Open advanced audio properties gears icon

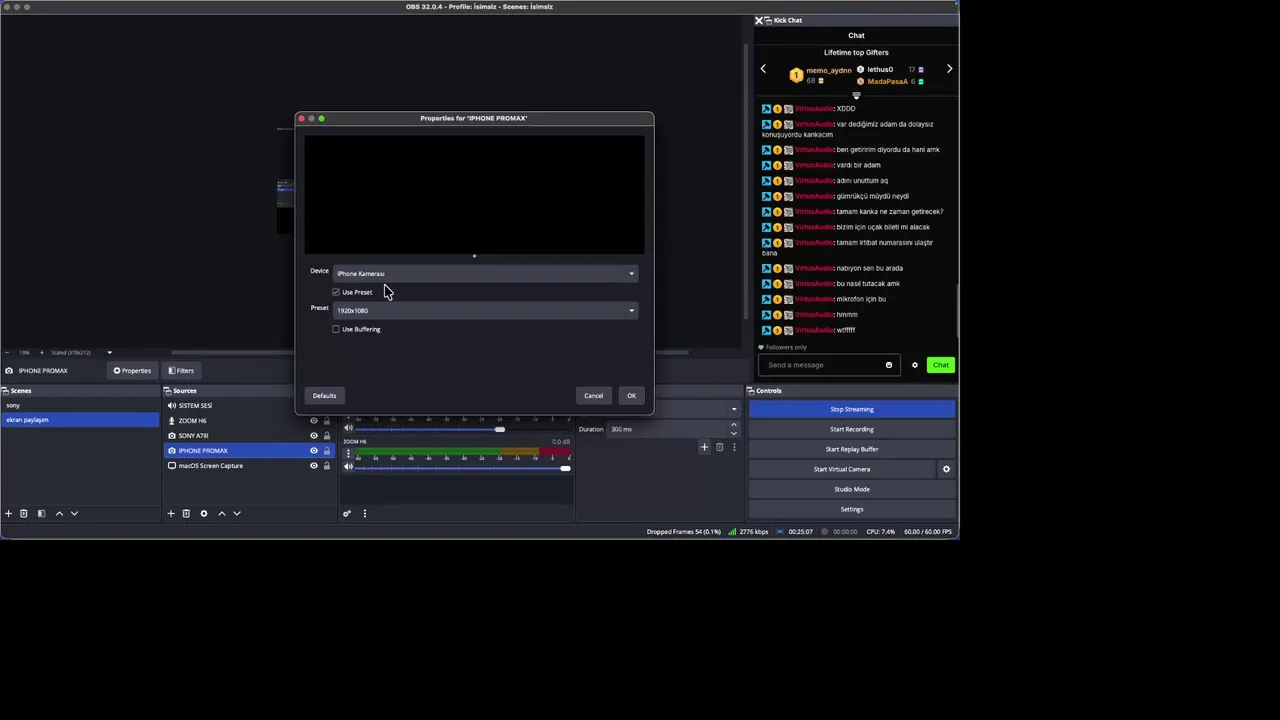pos(347,513)
